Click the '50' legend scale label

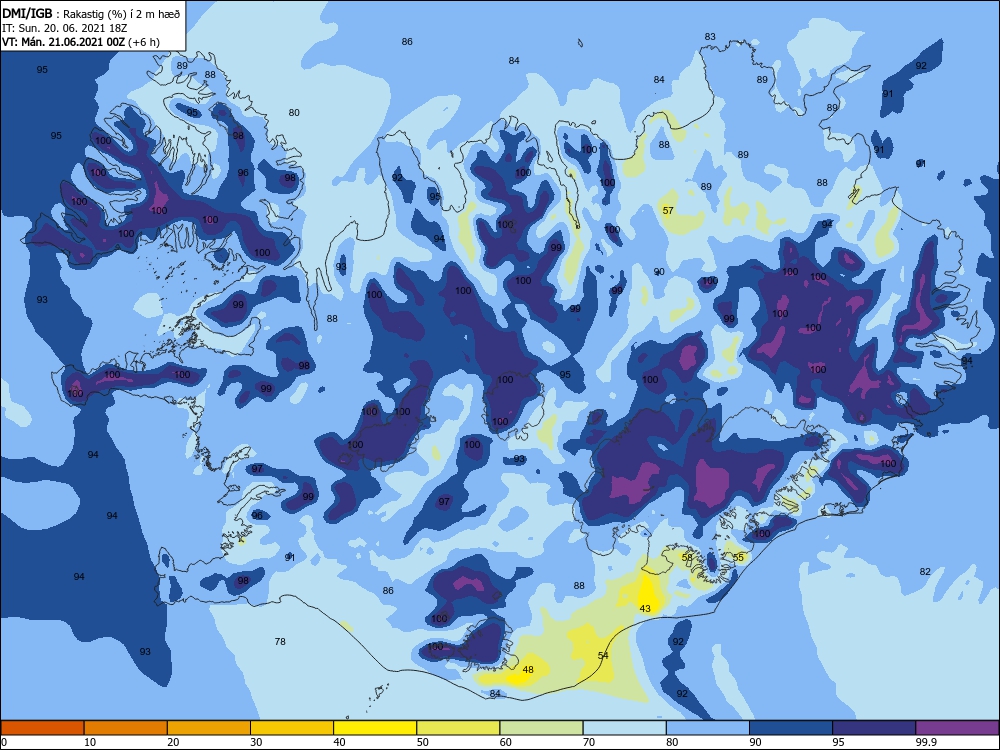point(423,742)
